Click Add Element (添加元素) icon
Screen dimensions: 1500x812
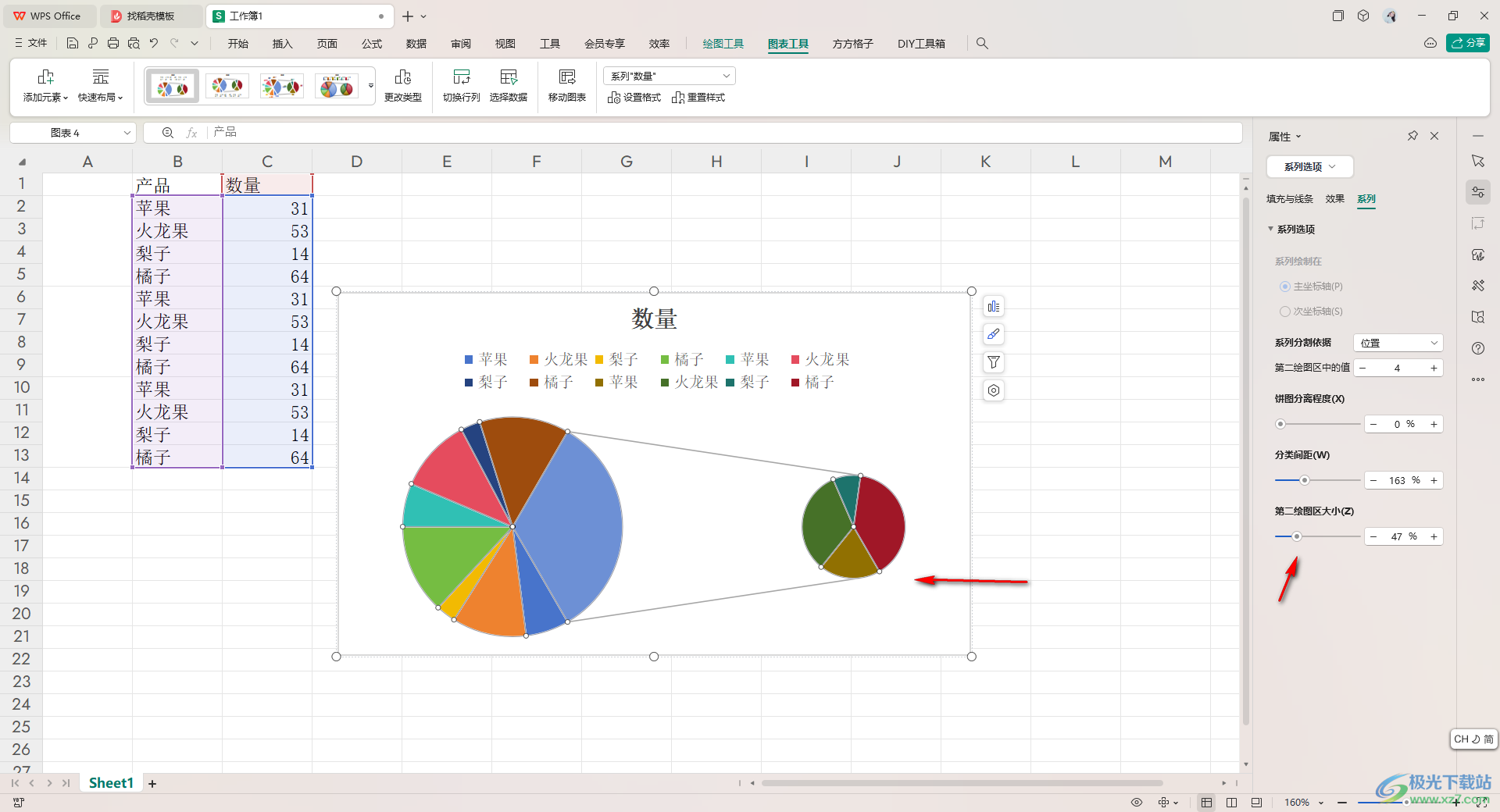click(45, 86)
